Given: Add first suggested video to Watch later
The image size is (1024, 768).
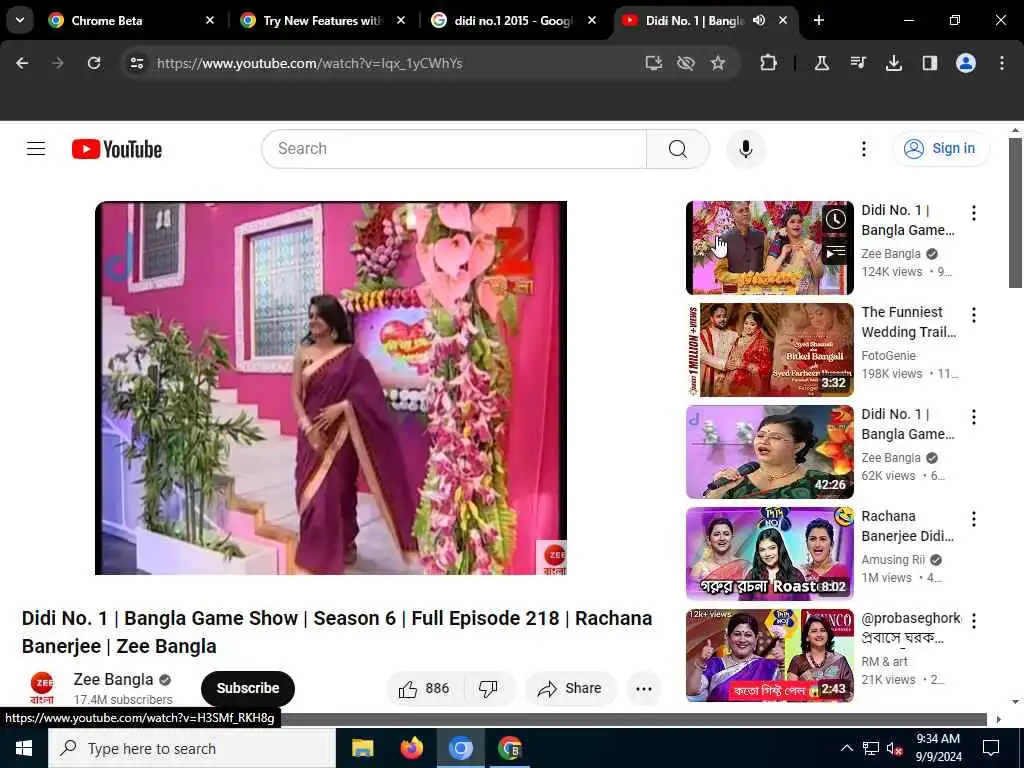Looking at the screenshot, I should point(835,219).
